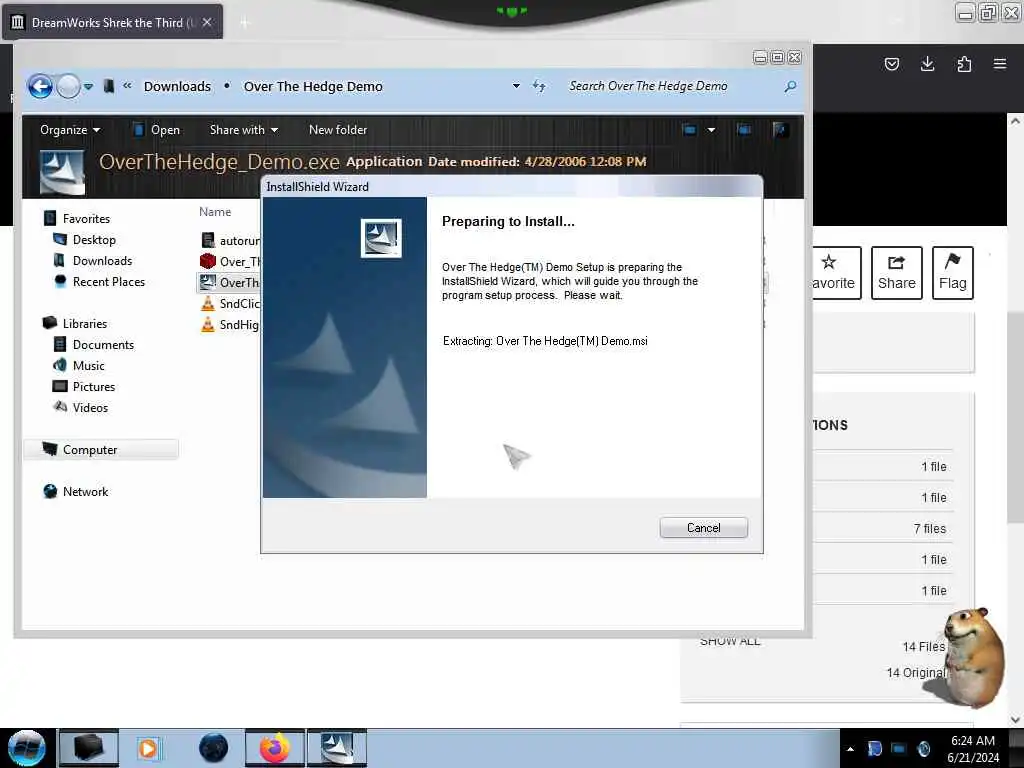1024x768 pixels.
Task: Open the Share with menu
Action: (x=244, y=130)
